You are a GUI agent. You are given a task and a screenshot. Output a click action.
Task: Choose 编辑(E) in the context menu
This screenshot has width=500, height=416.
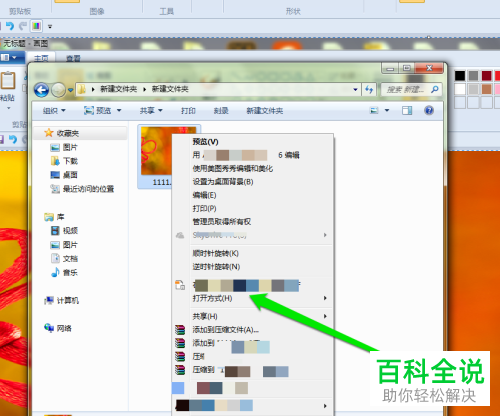coord(204,195)
